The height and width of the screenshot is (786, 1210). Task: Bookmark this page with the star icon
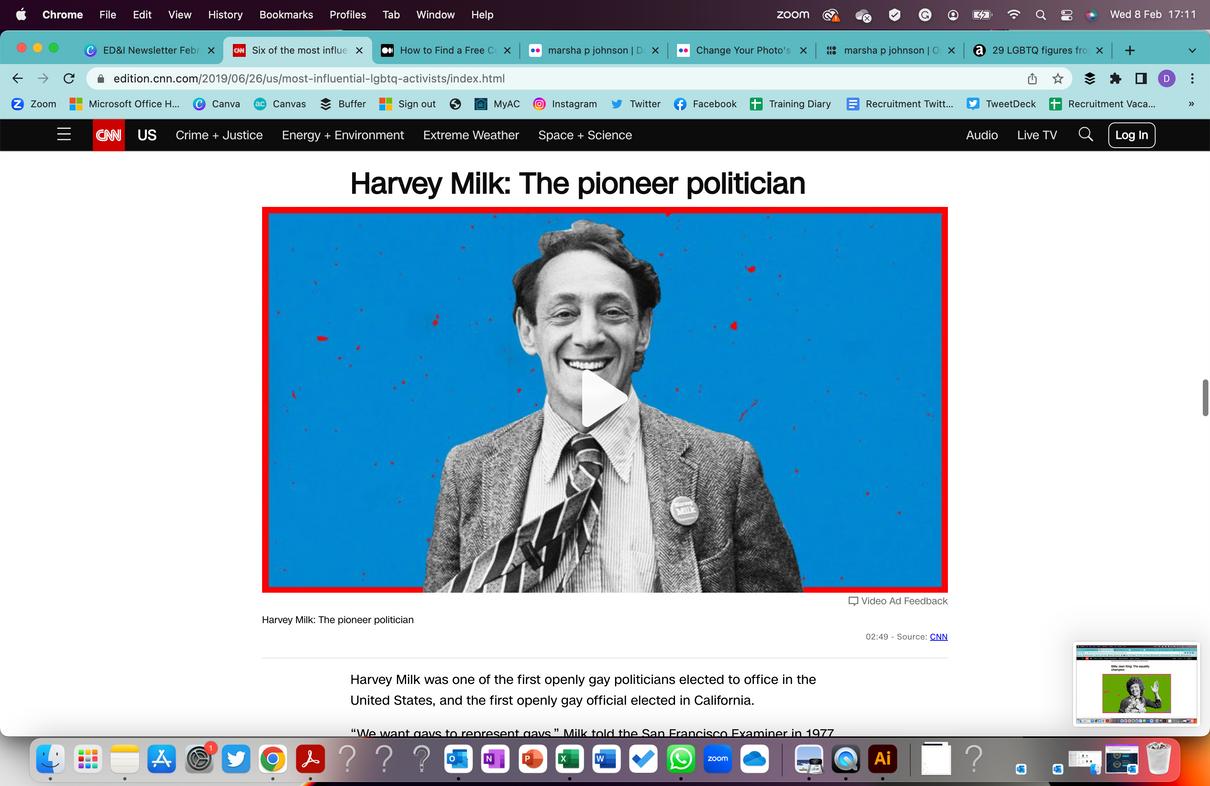(1058, 78)
